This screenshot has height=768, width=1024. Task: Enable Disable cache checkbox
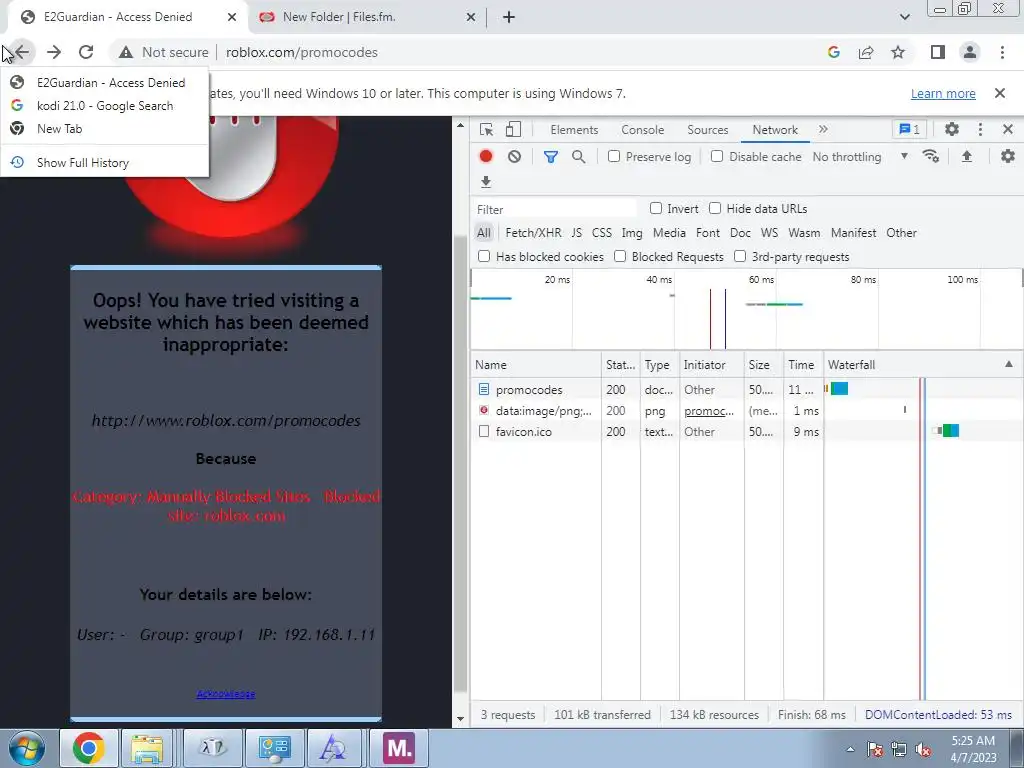pyautogui.click(x=717, y=156)
